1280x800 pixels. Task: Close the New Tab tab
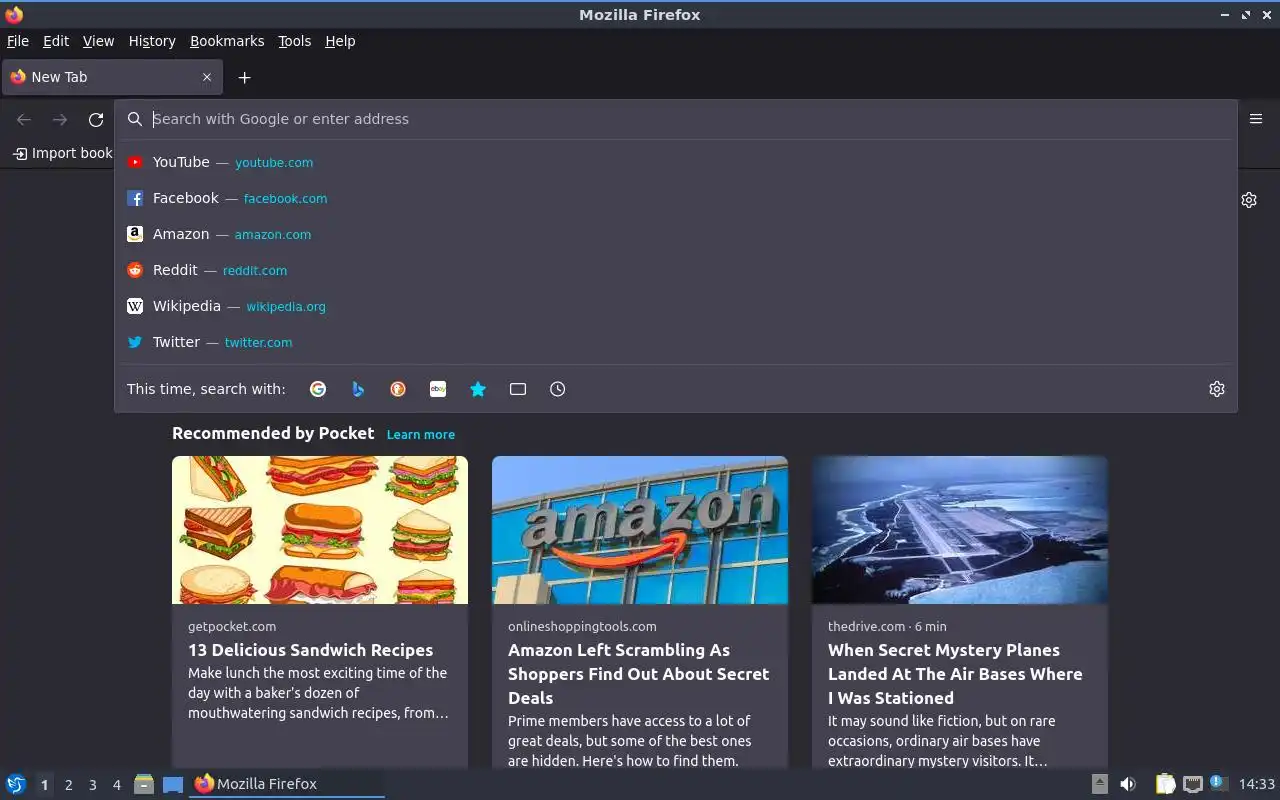click(207, 77)
